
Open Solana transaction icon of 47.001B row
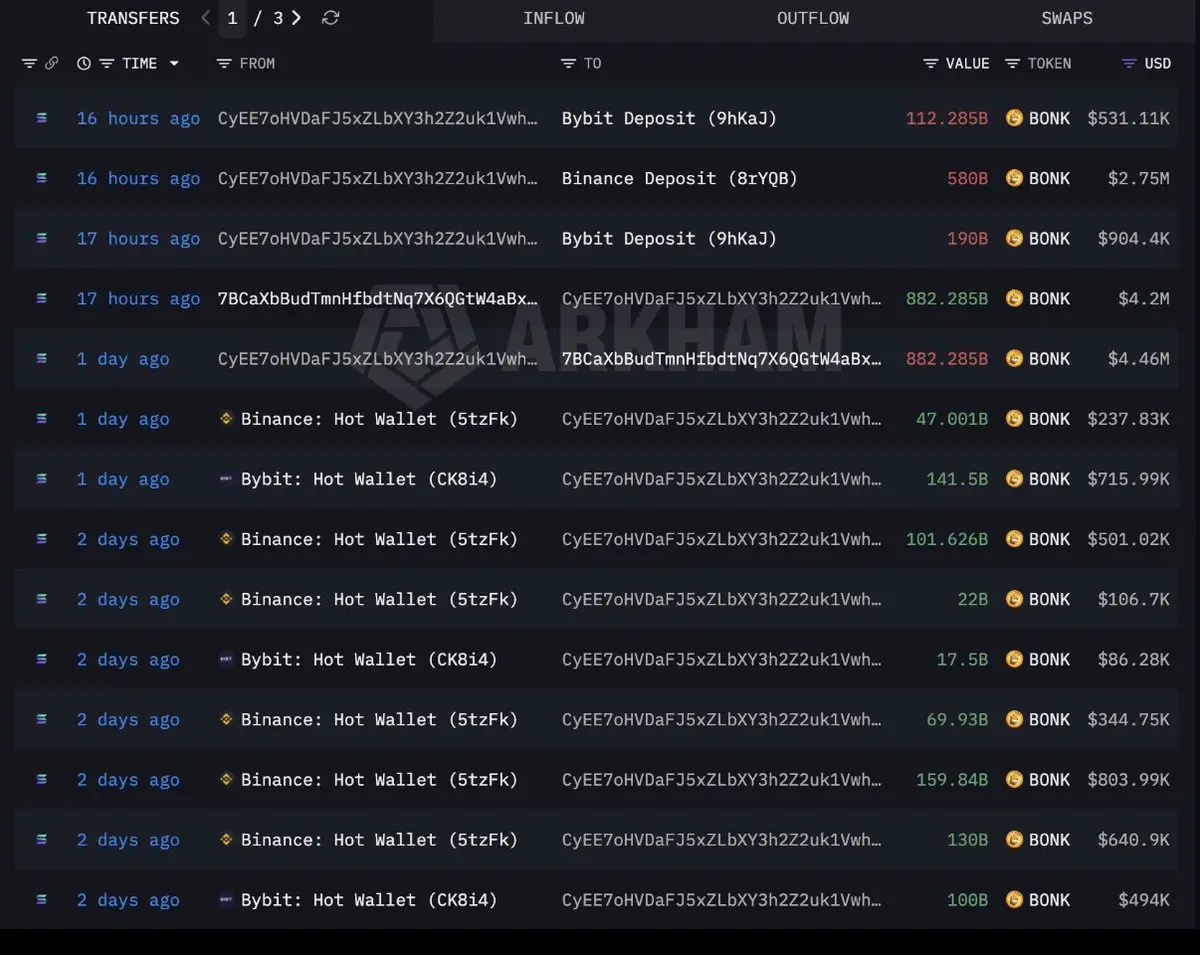click(x=41, y=419)
